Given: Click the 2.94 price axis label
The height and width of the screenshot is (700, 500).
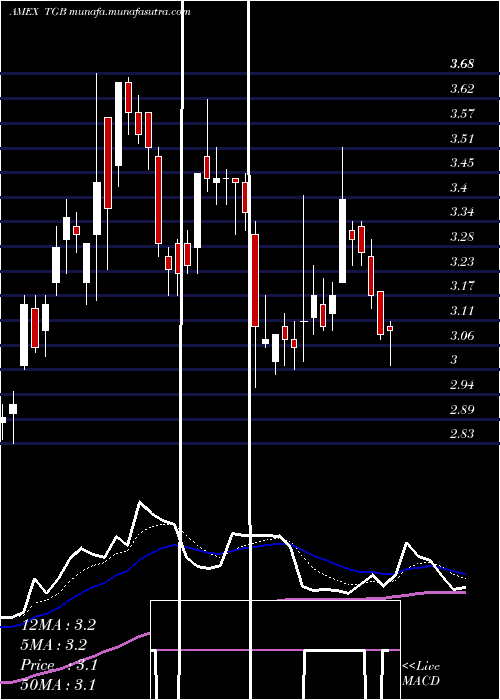Looking at the screenshot, I should (x=462, y=385).
